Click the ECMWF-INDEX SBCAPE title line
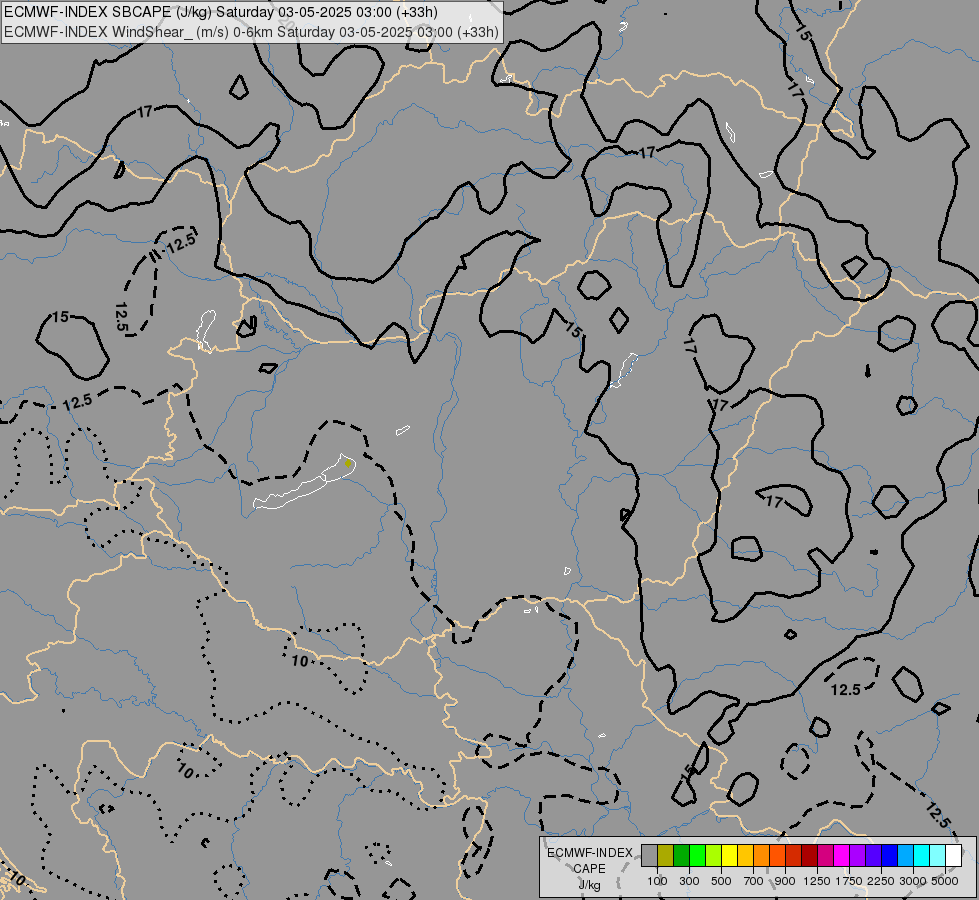Viewport: 979px width, 900px height. coord(221,12)
